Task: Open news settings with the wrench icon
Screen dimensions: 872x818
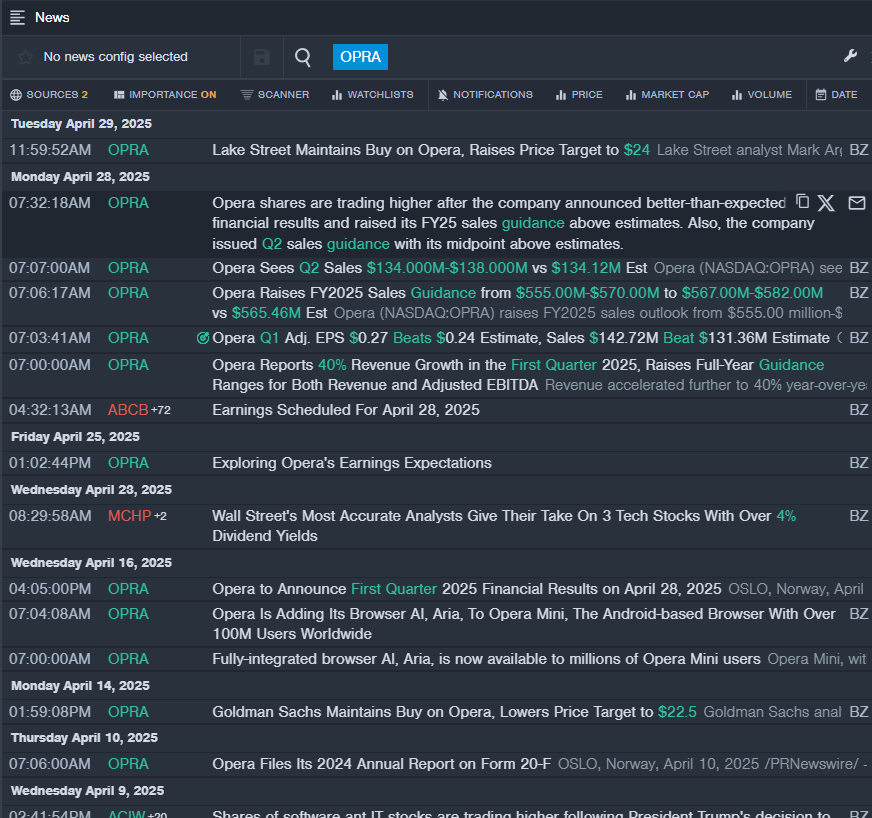Action: [850, 56]
